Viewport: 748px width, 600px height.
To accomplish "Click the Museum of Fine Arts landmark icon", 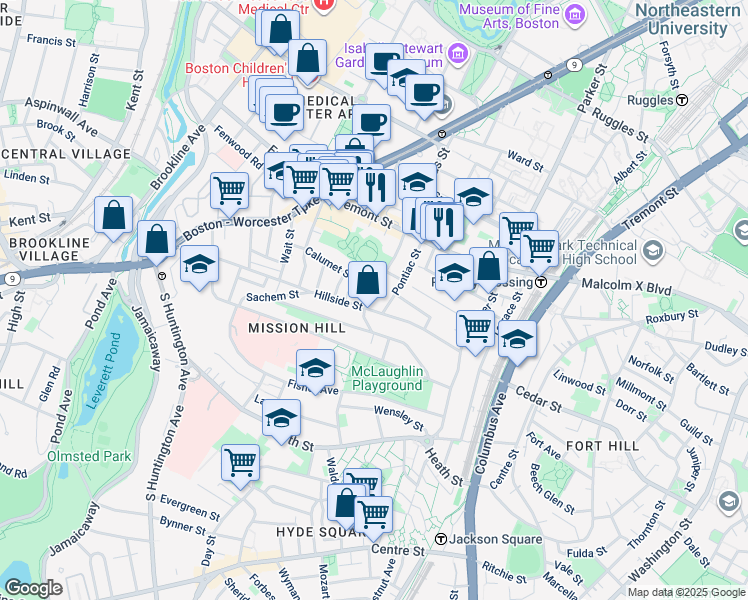I will click(574, 13).
